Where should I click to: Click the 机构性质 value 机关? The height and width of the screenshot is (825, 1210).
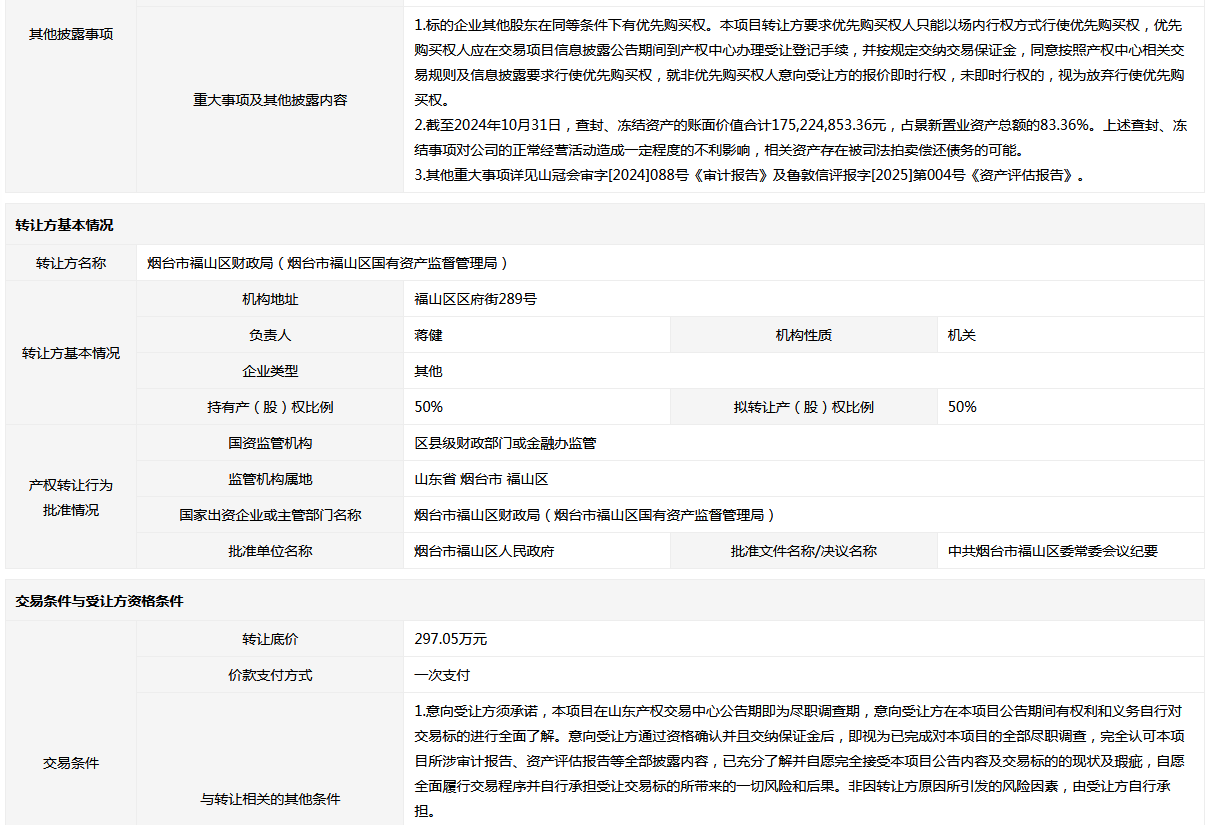click(961, 335)
